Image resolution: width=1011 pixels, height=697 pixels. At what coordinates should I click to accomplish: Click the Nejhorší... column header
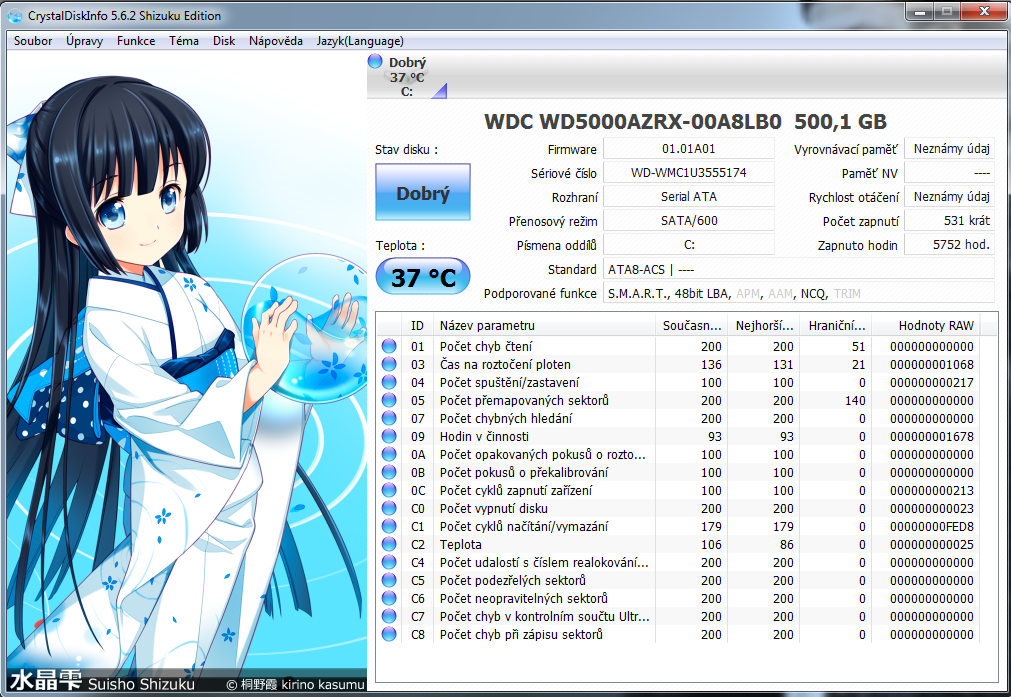point(765,326)
